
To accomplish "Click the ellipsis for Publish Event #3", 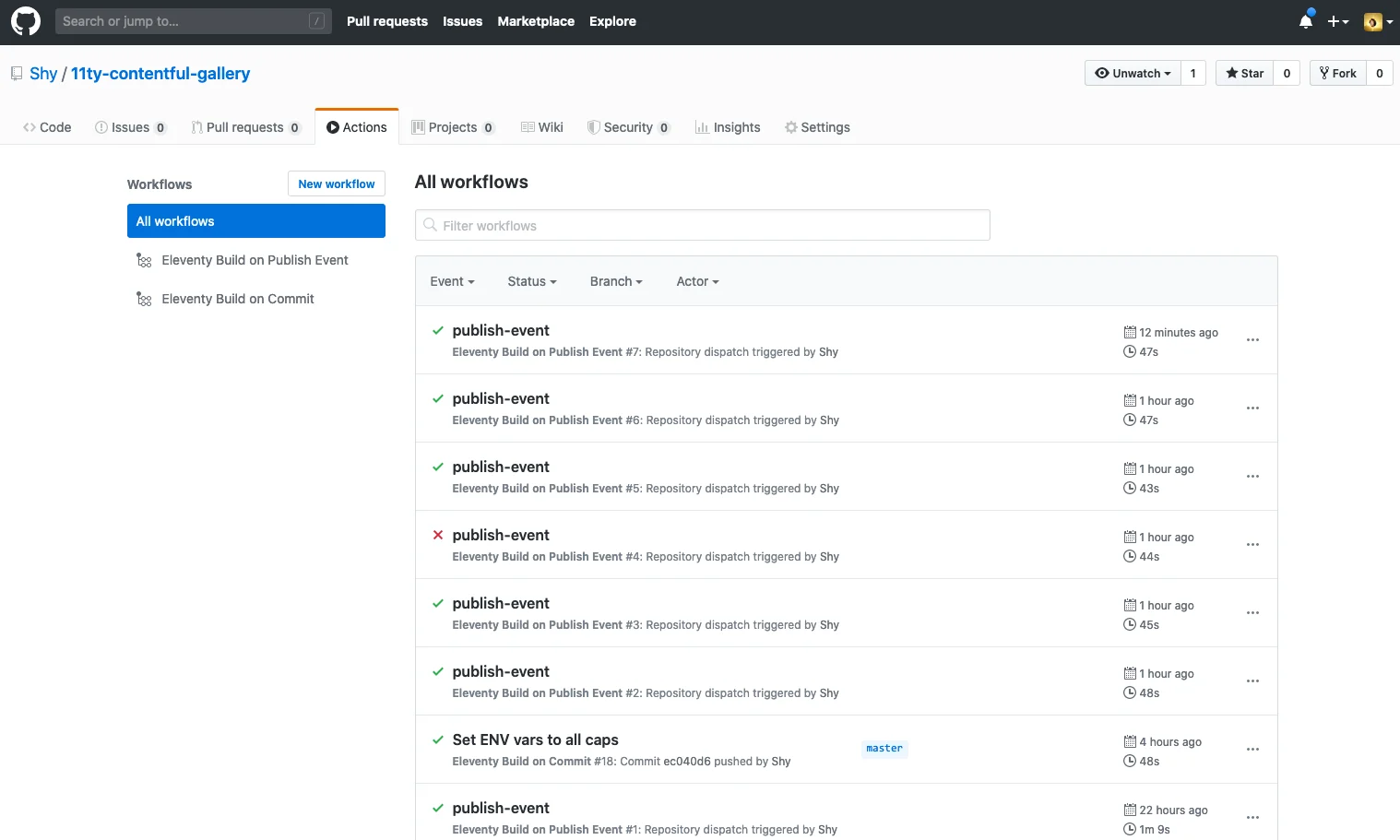I will point(1252,613).
